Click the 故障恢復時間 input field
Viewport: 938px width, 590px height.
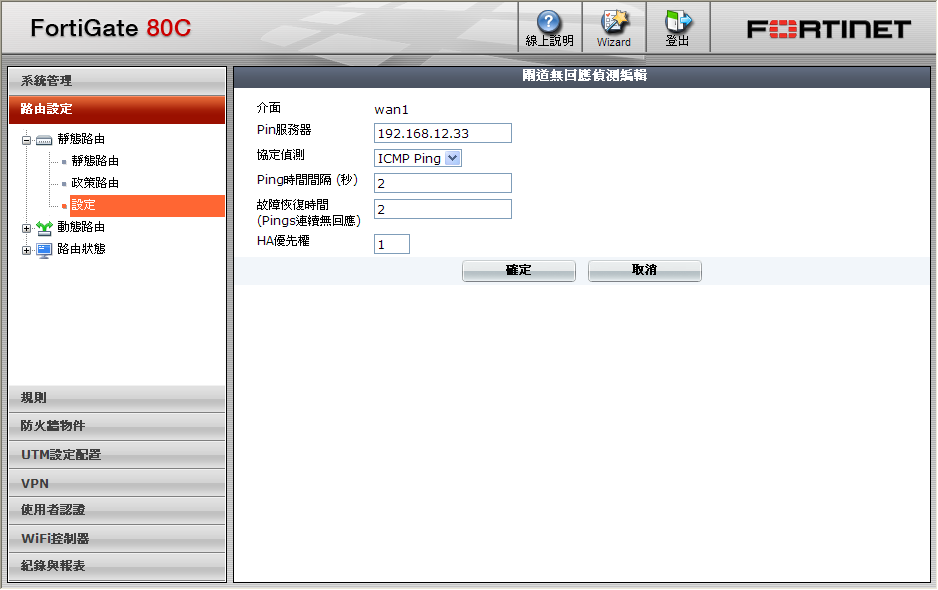443,209
